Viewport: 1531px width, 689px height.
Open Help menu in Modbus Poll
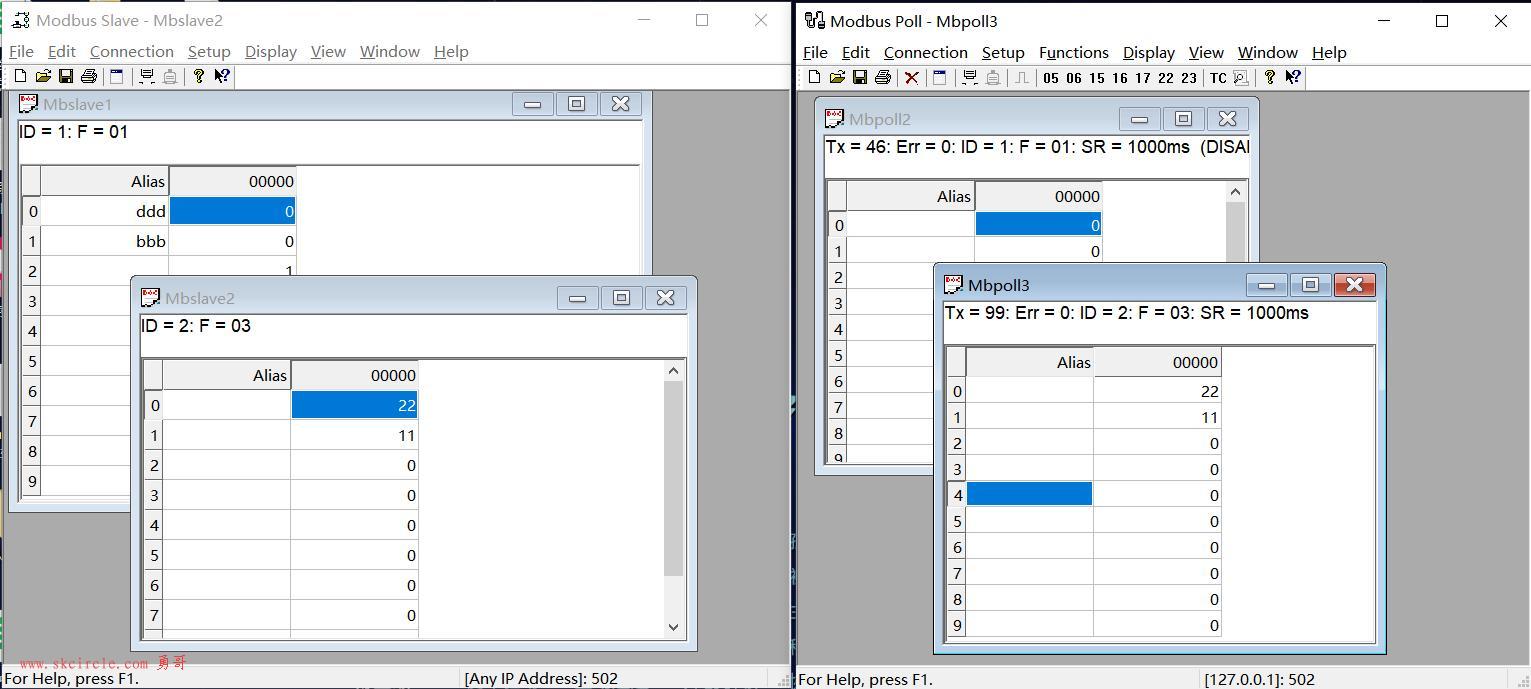coord(1329,53)
